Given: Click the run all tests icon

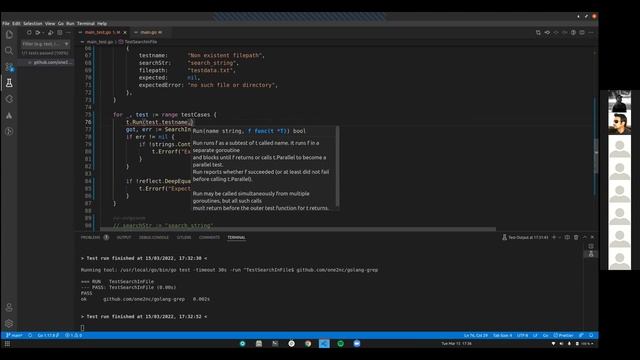Looking at the screenshot, I should tap(38, 32).
